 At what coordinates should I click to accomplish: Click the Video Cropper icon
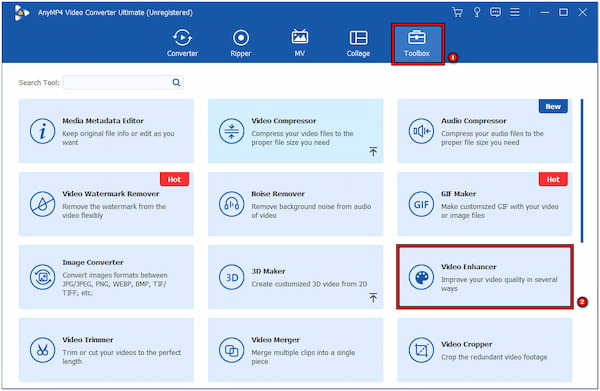pyautogui.click(x=421, y=350)
